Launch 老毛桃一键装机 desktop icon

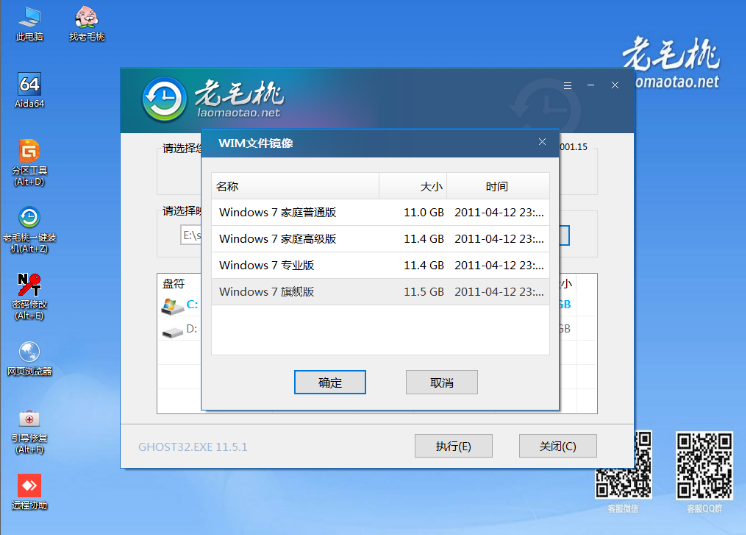pos(29,230)
